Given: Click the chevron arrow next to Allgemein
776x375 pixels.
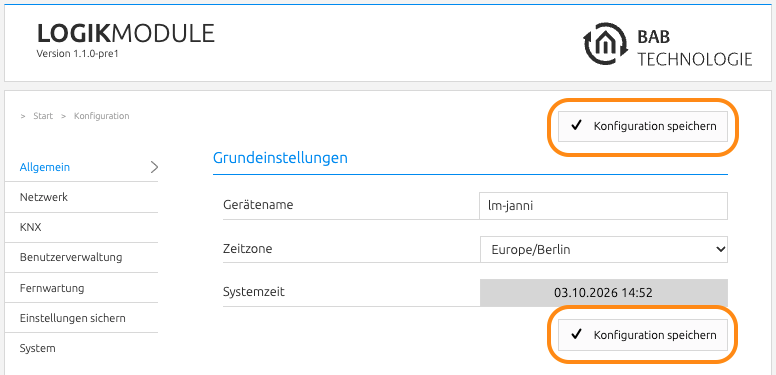Looking at the screenshot, I should (154, 167).
